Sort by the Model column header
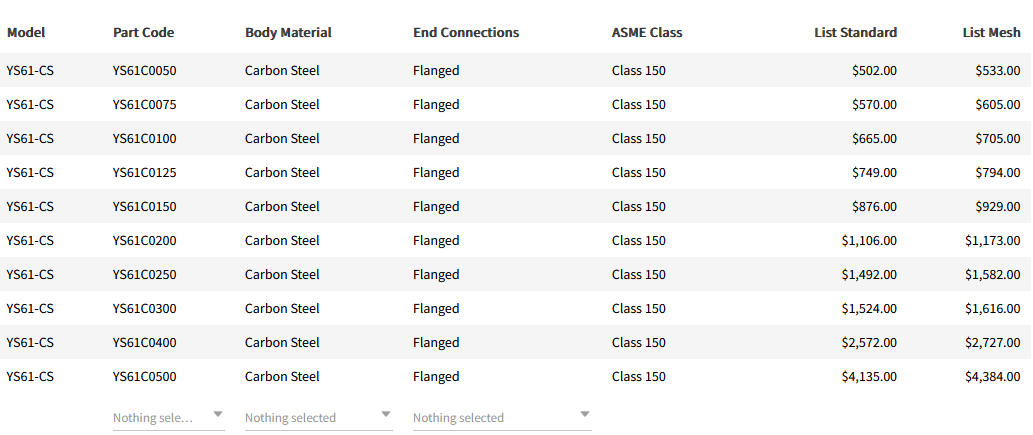 pyautogui.click(x=26, y=32)
